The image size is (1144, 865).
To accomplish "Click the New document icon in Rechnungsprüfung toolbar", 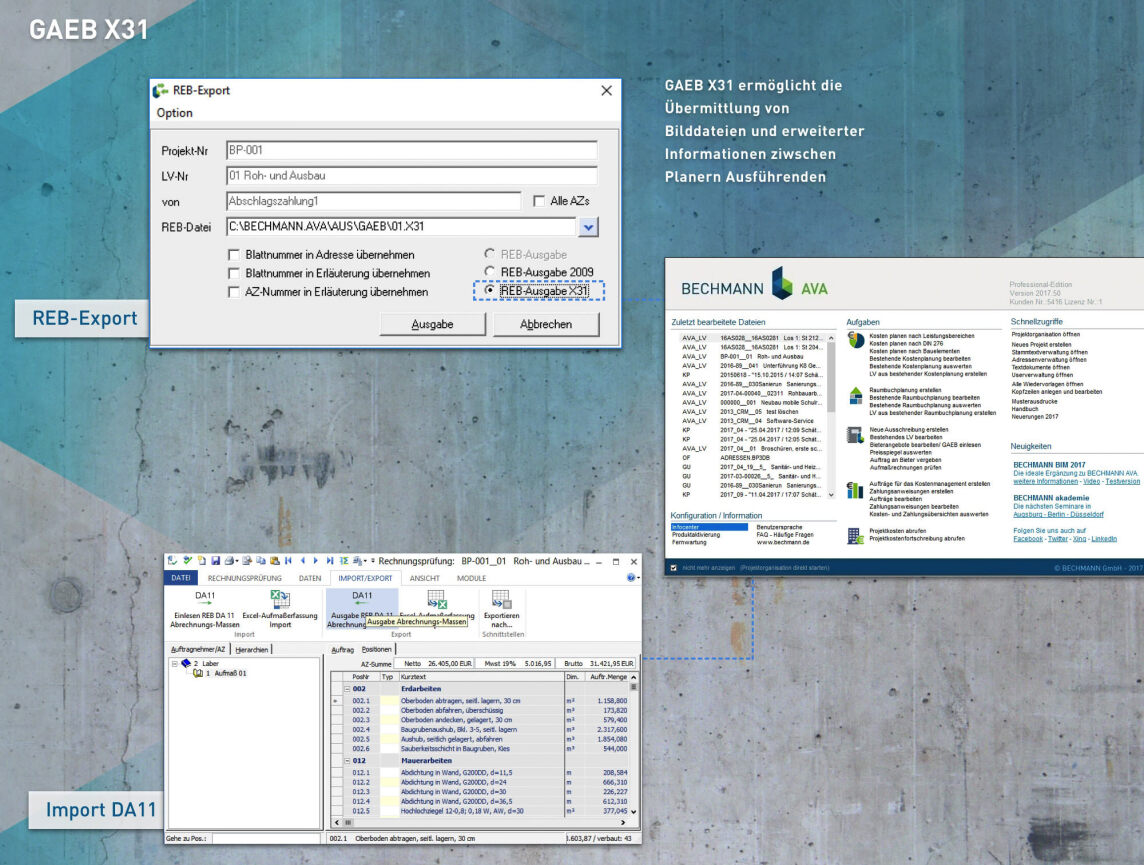I will [x=202, y=561].
